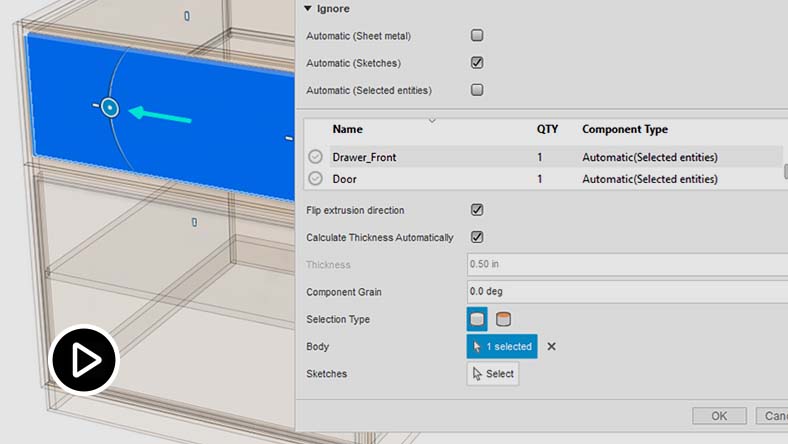The image size is (788, 444).
Task: Select the body selection type icon
Action: pyautogui.click(x=478, y=319)
